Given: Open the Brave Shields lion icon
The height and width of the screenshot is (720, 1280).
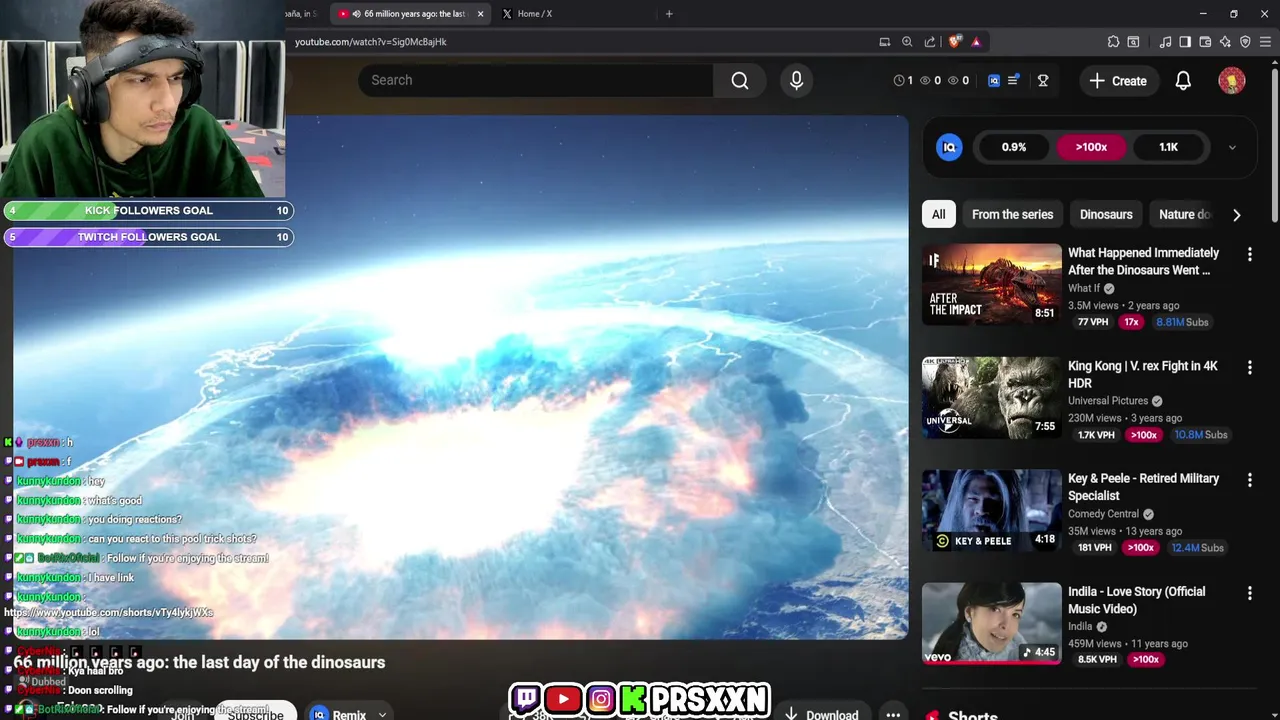Looking at the screenshot, I should (954, 42).
